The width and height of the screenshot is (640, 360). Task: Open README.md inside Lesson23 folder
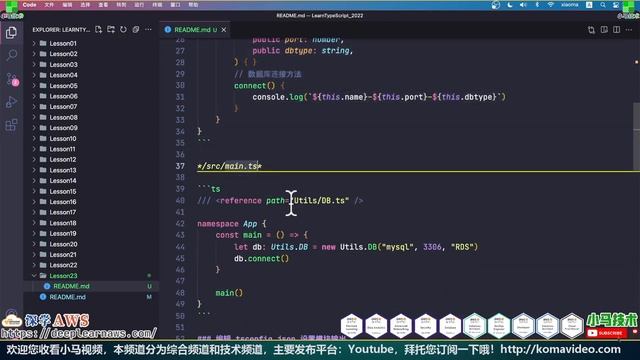(92, 286)
